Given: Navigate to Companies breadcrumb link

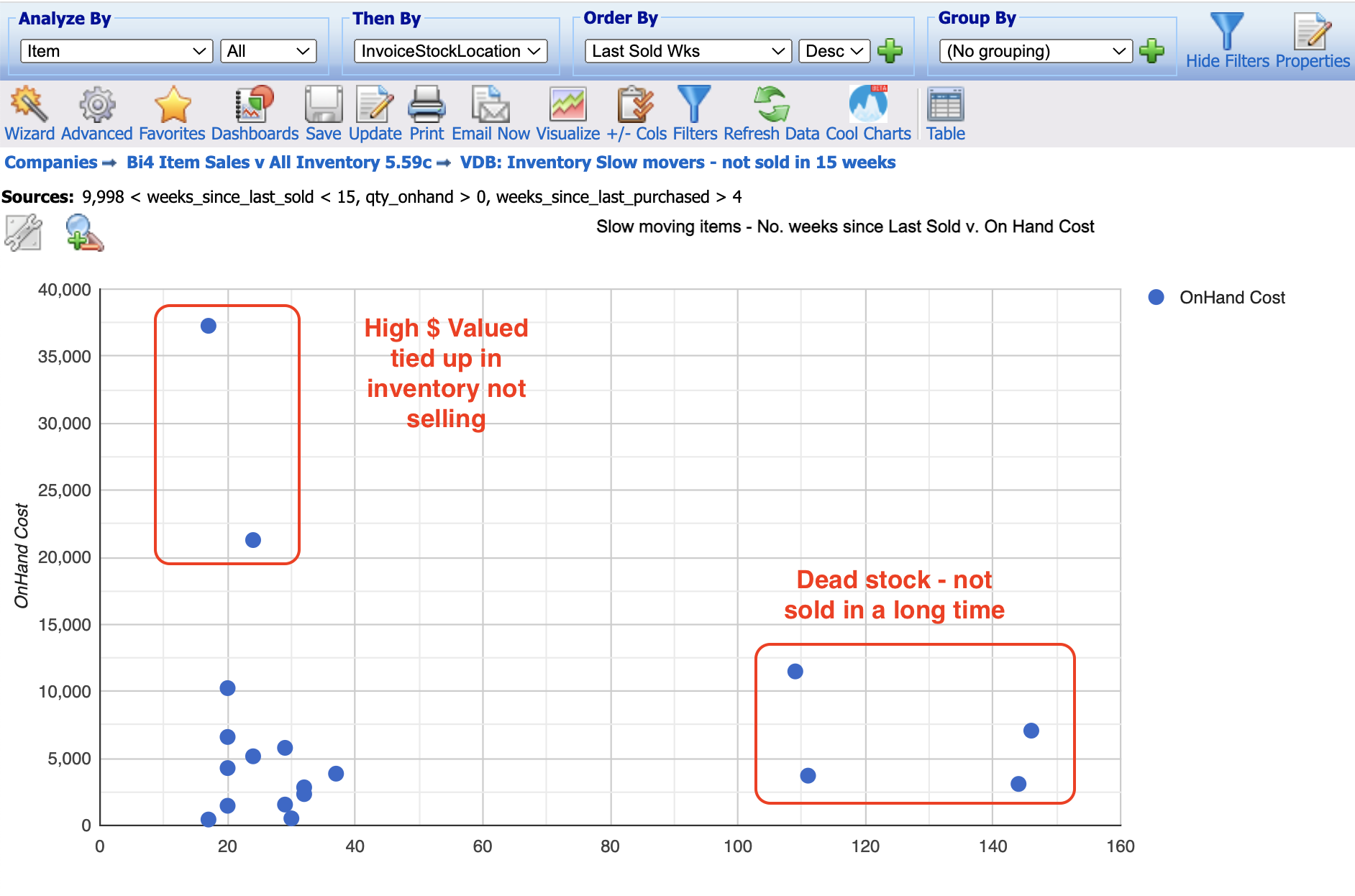Looking at the screenshot, I should [x=50, y=163].
